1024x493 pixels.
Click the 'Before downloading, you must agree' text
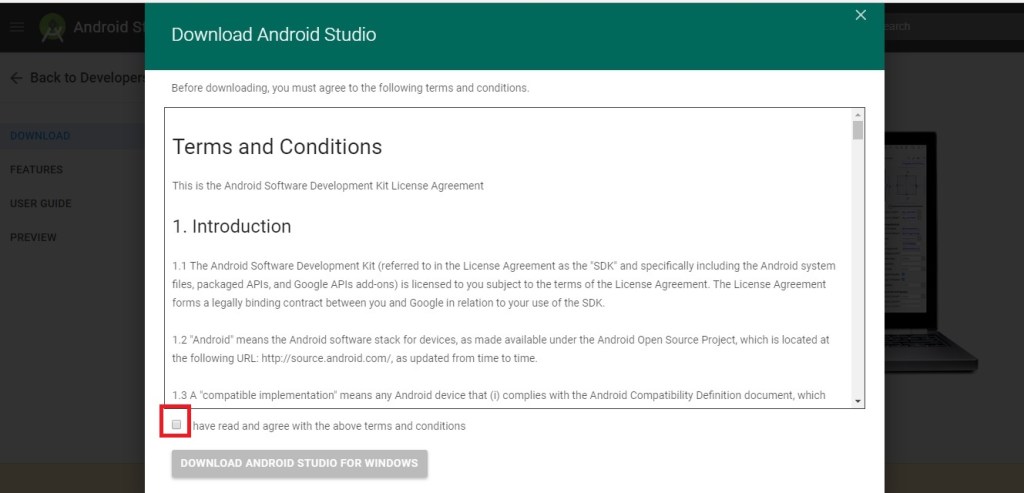point(350,88)
